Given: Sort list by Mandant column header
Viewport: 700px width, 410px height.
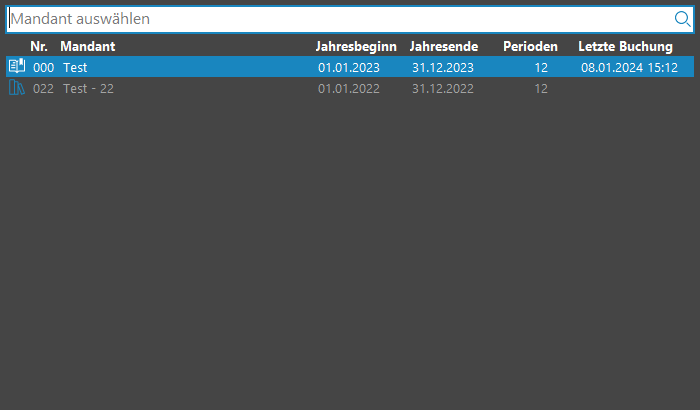Looking at the screenshot, I should (x=87, y=46).
